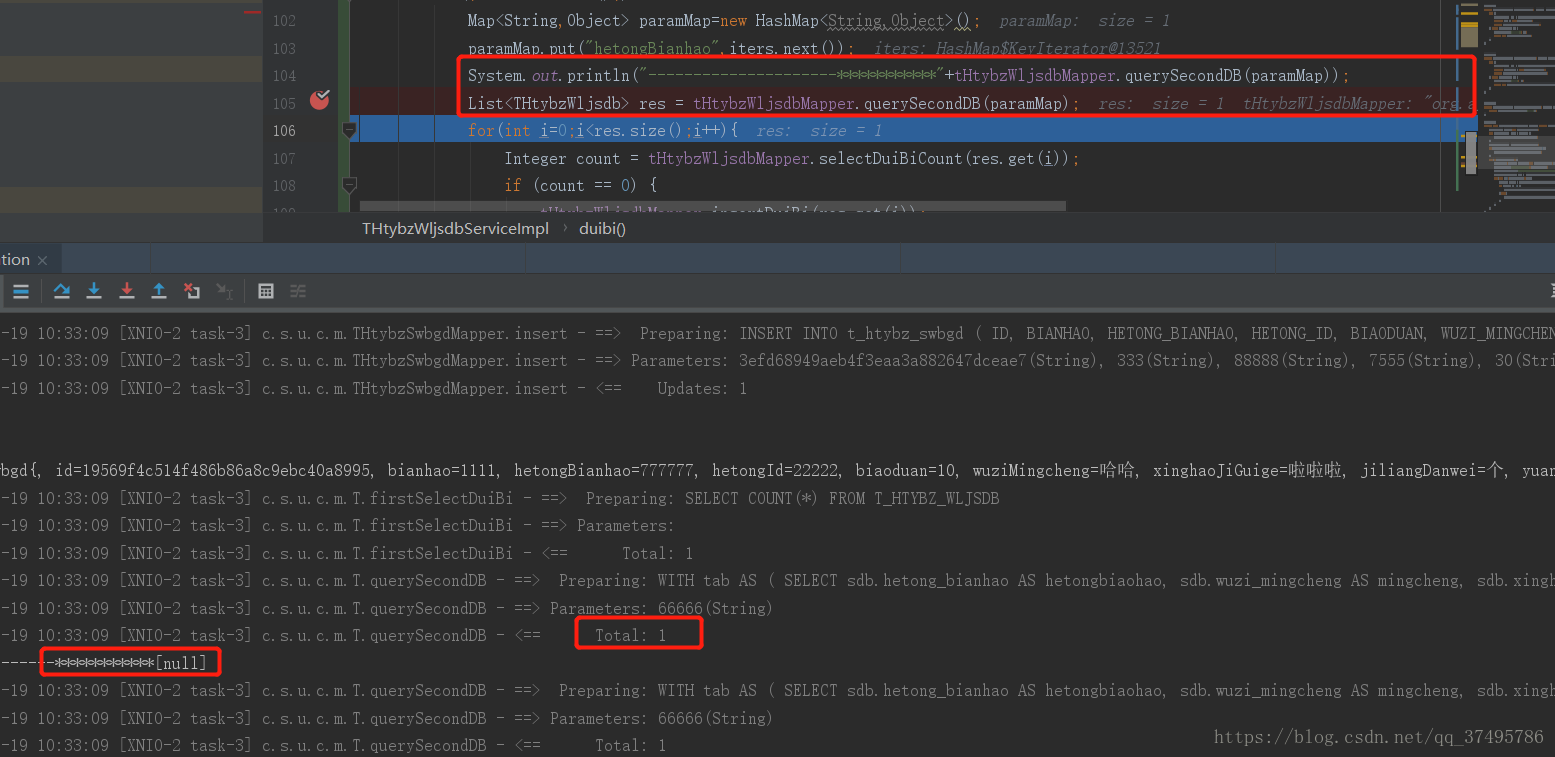1555x757 pixels.
Task: Expand the fold arrow beside line 106
Action: pos(349,129)
